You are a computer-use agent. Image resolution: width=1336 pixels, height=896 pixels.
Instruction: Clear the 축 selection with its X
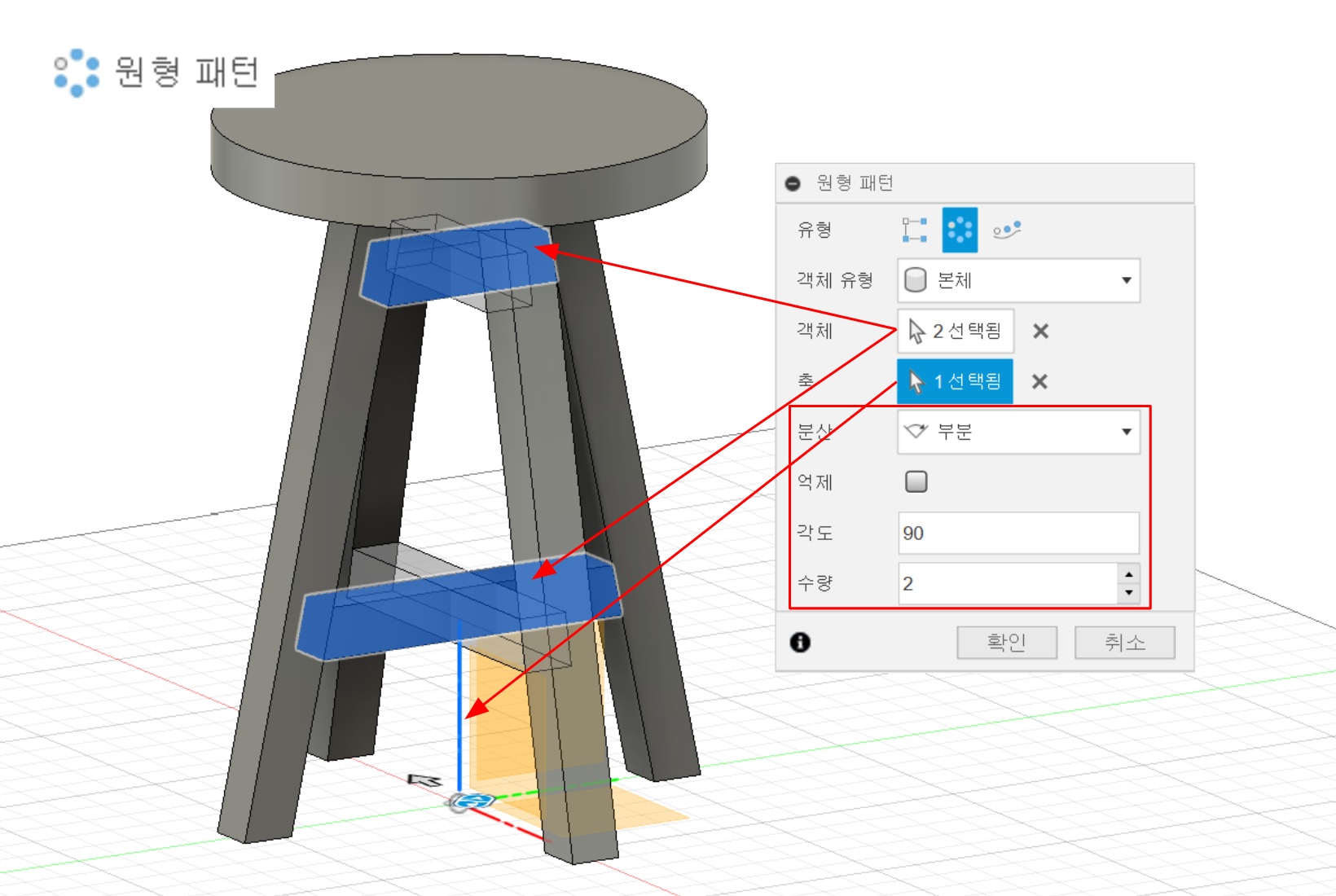pyautogui.click(x=1039, y=381)
